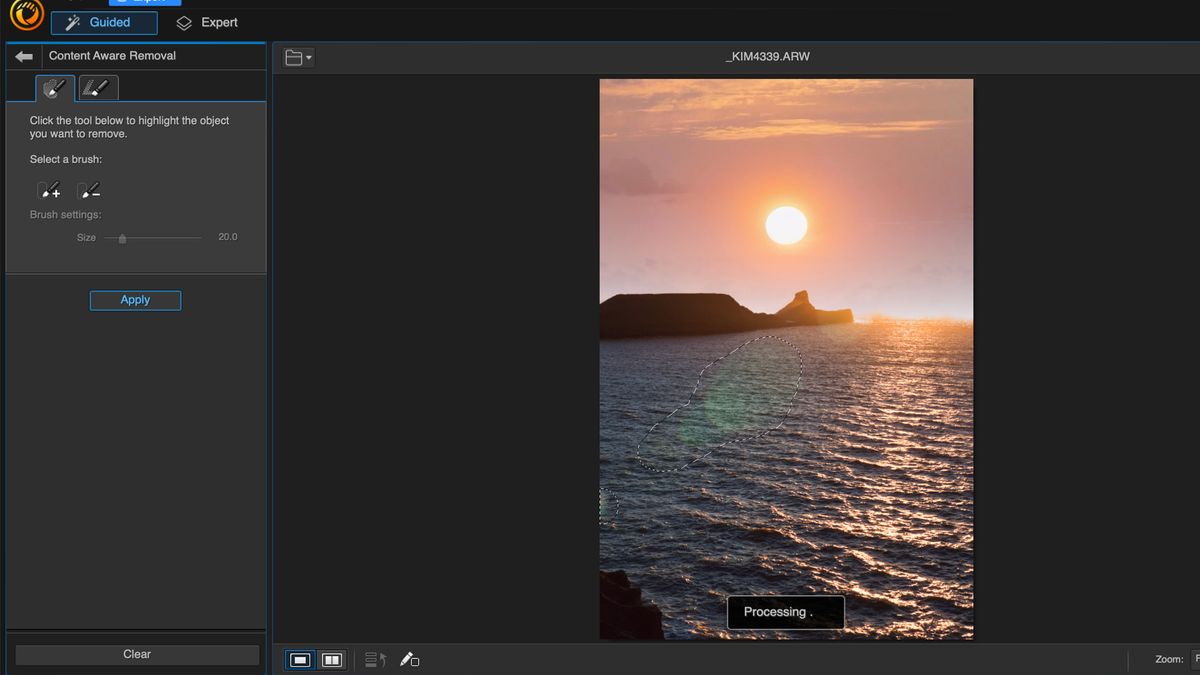This screenshot has height=675, width=1200.
Task: Click the _KIM4339.ARW image preview
Action: 785,360
